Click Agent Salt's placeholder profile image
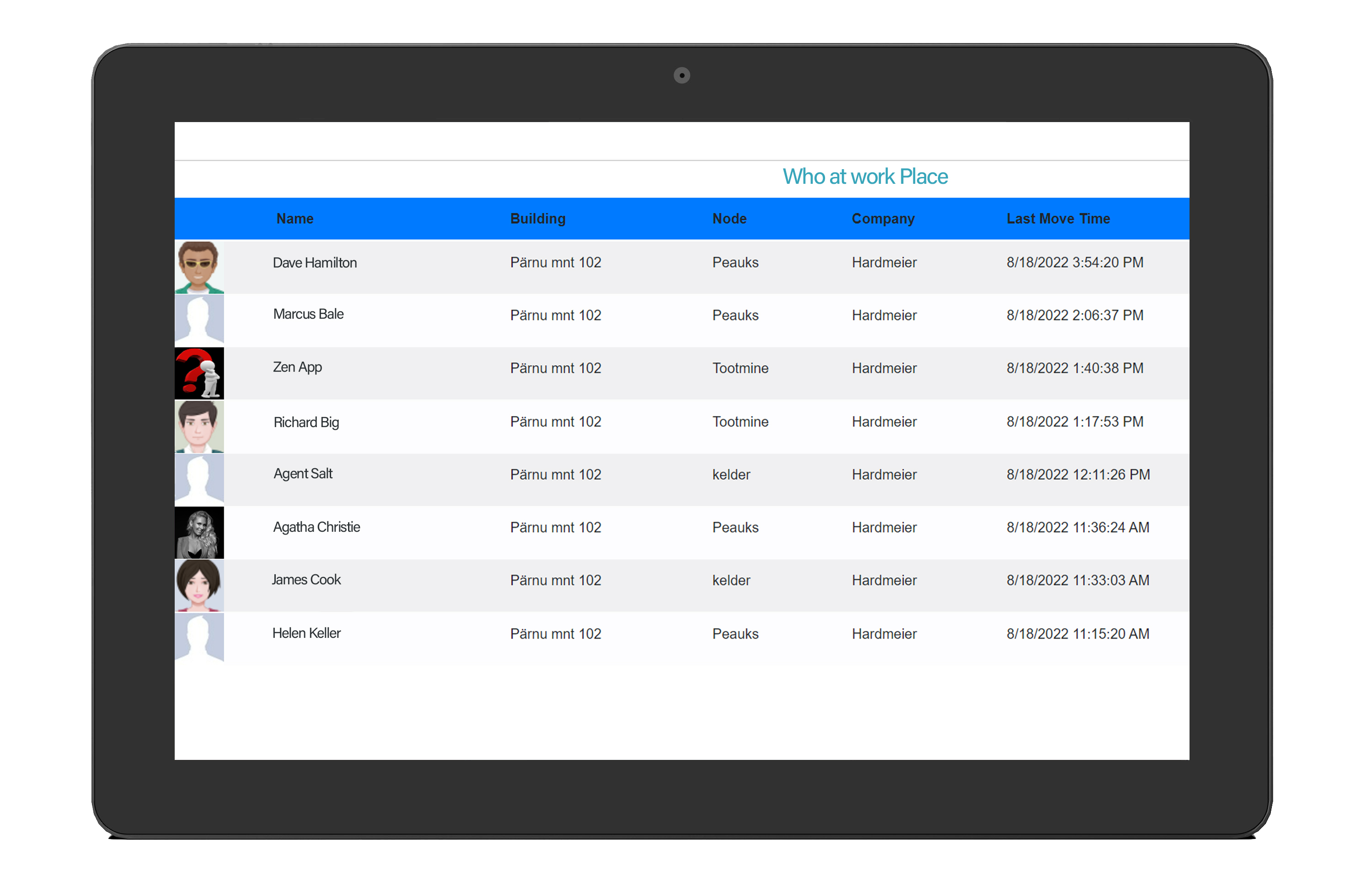This screenshot has height=887, width=1372. pyautogui.click(x=199, y=479)
